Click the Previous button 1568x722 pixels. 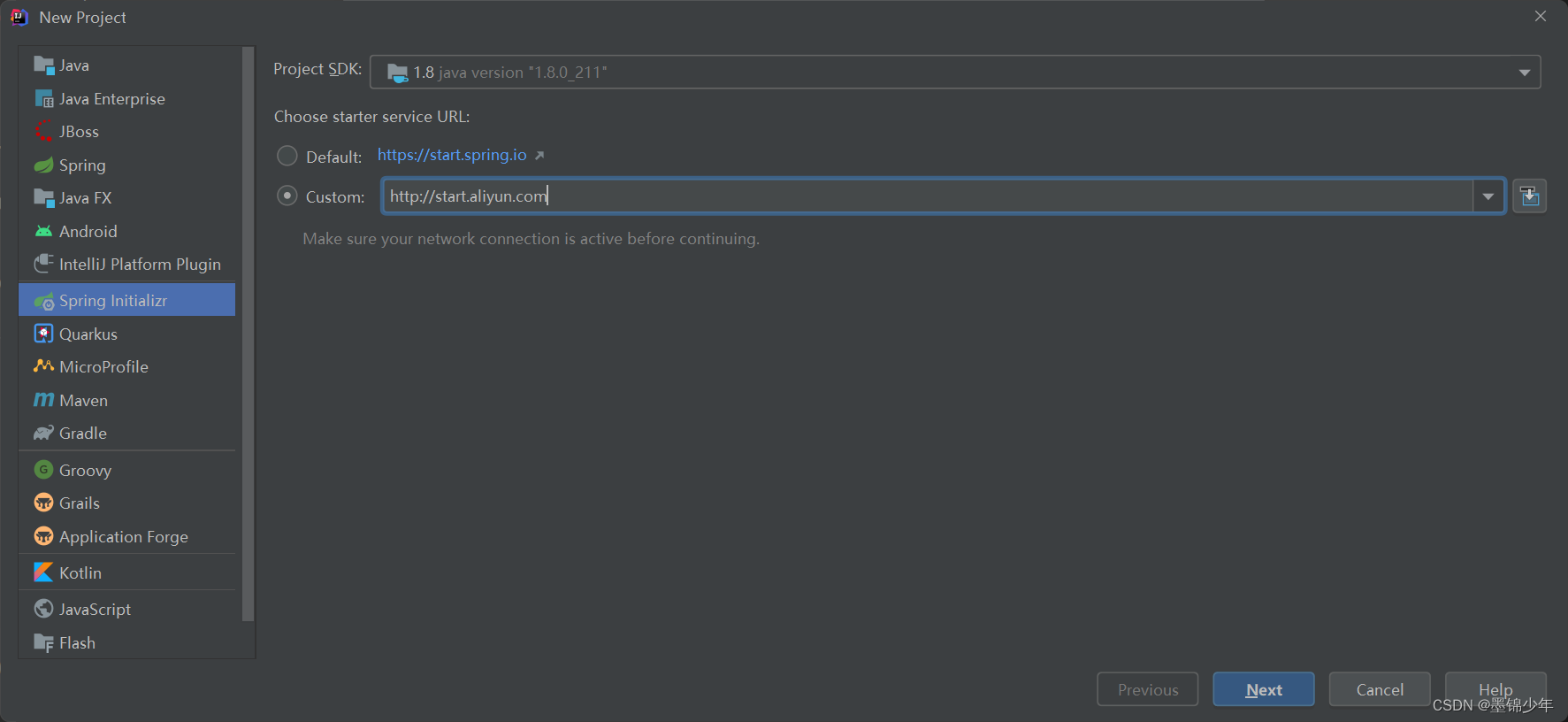tap(1147, 689)
